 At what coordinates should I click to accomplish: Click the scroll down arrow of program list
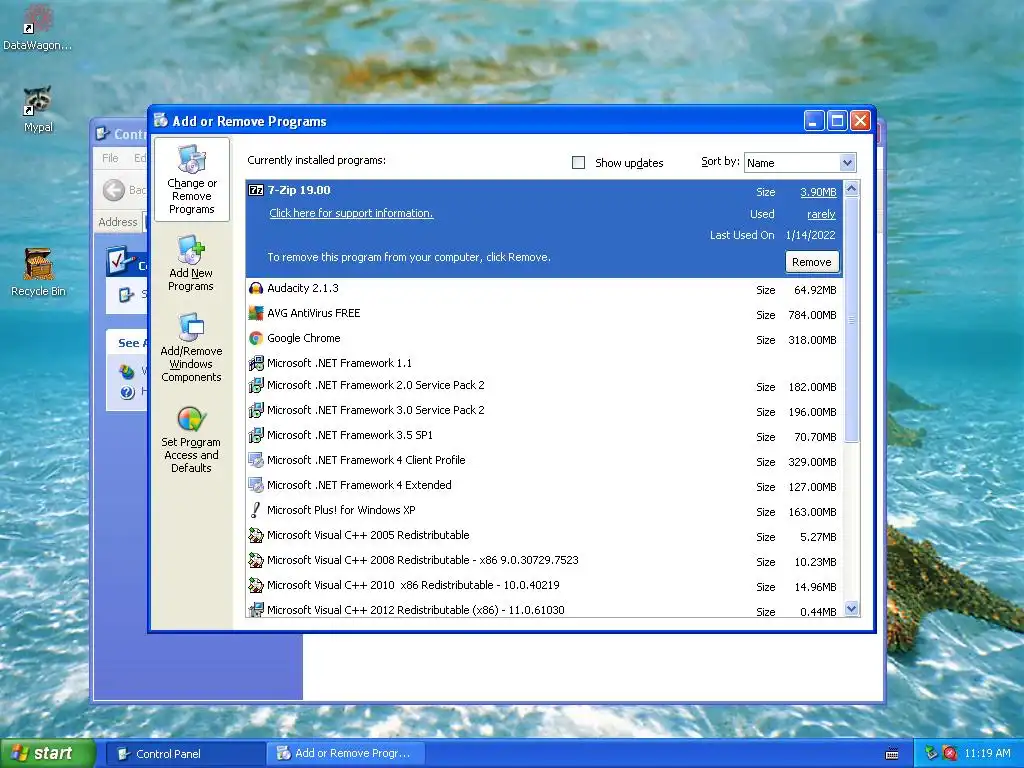852,609
